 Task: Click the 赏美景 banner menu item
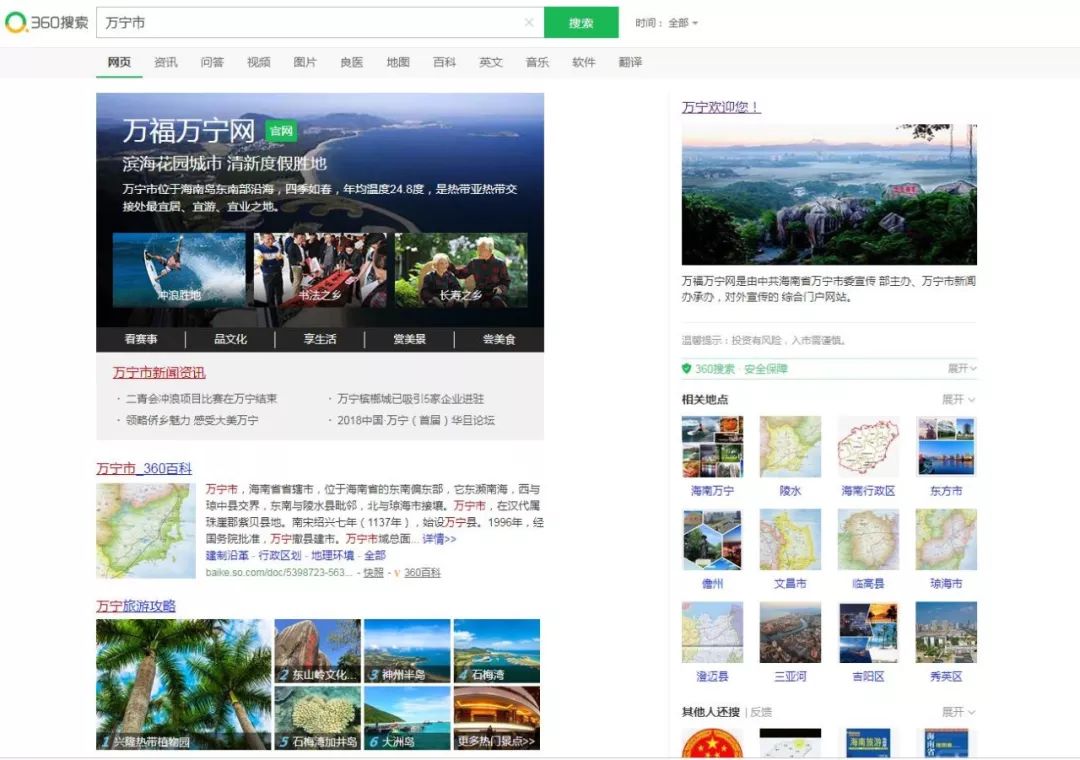point(409,339)
